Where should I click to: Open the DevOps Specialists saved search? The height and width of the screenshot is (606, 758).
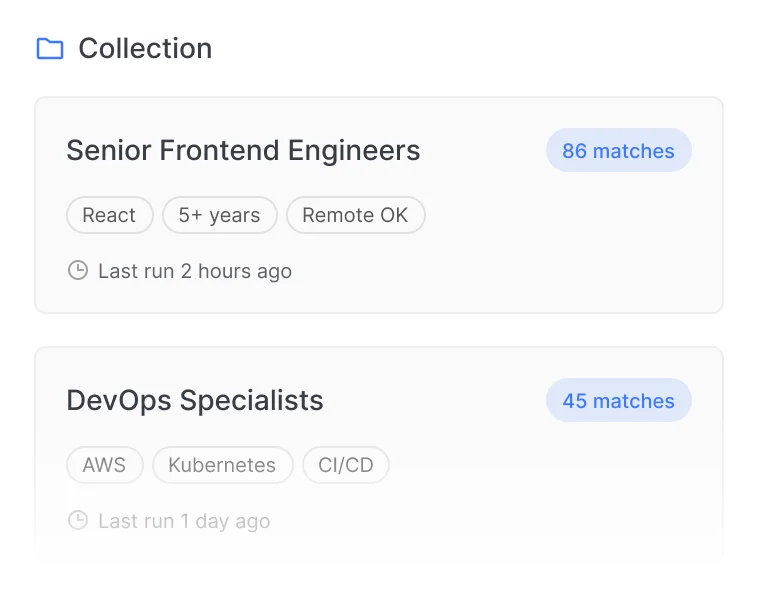point(195,400)
